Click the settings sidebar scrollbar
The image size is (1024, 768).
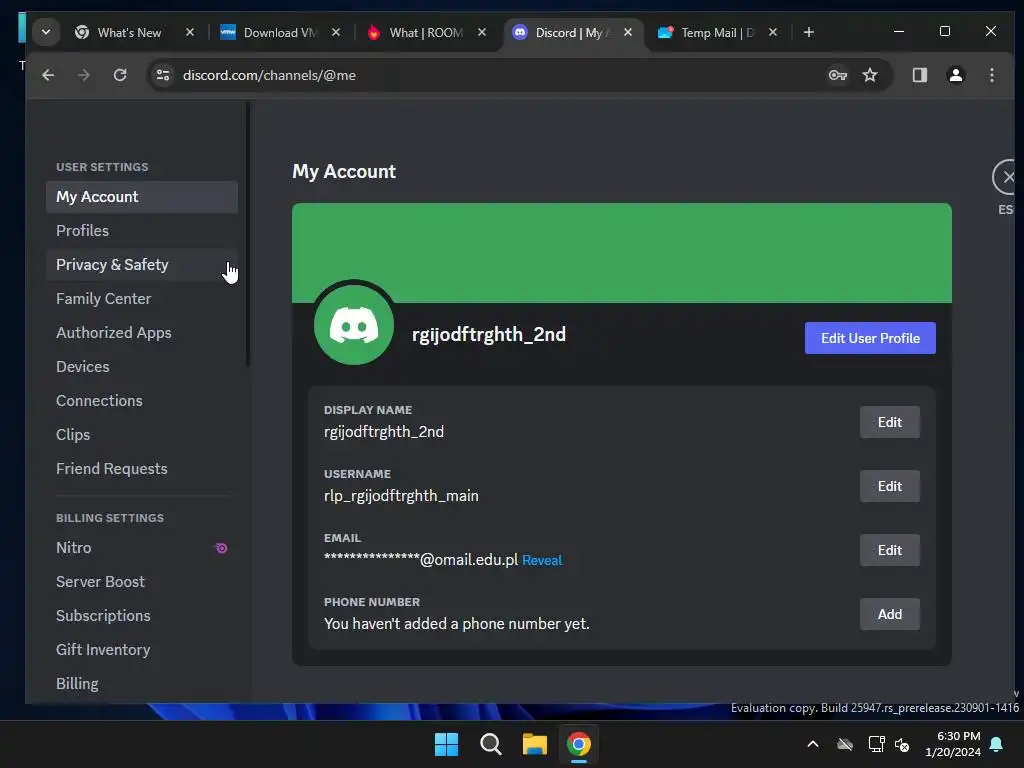(248, 234)
